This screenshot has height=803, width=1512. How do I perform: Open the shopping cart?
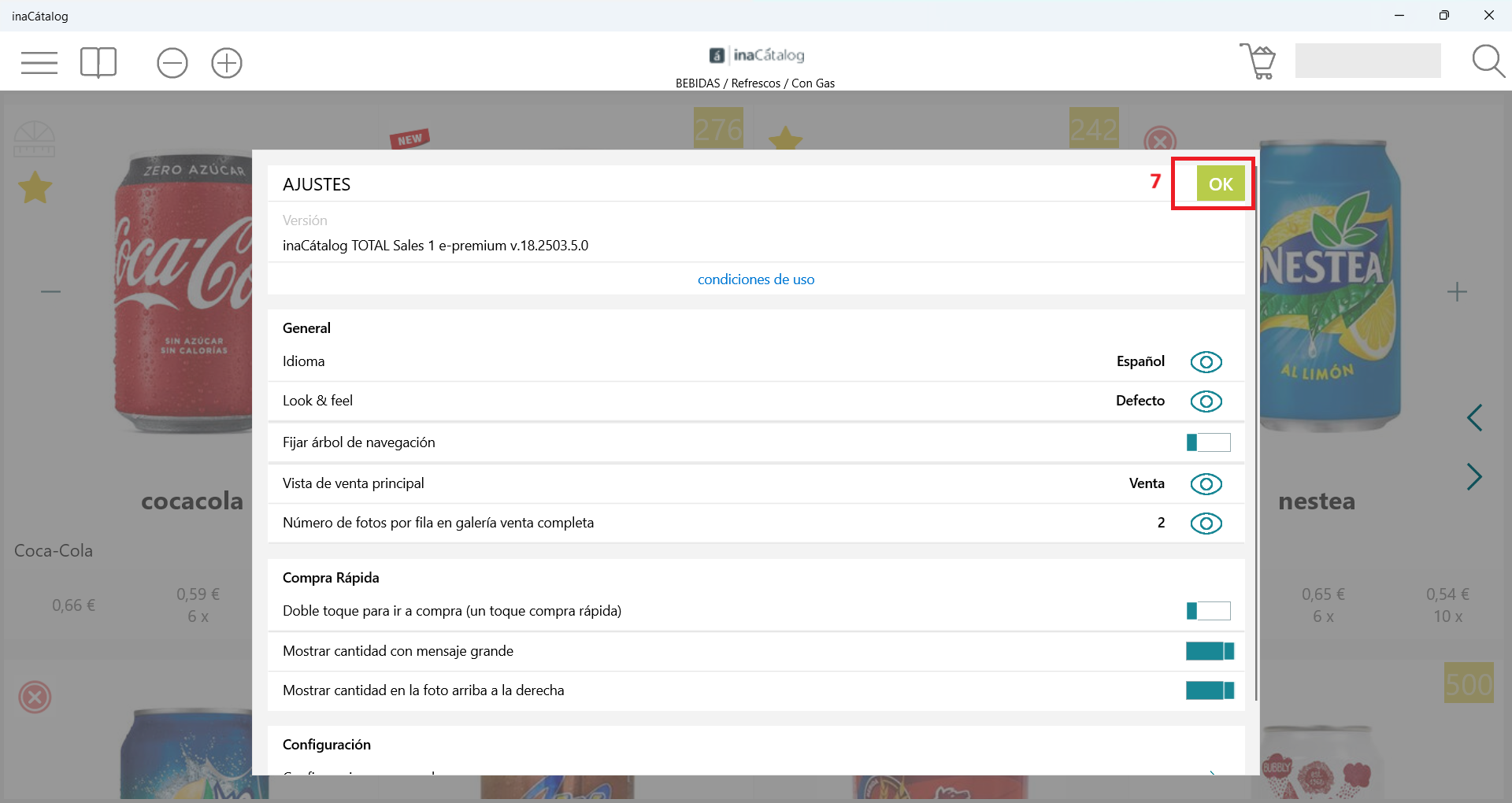(x=1258, y=61)
